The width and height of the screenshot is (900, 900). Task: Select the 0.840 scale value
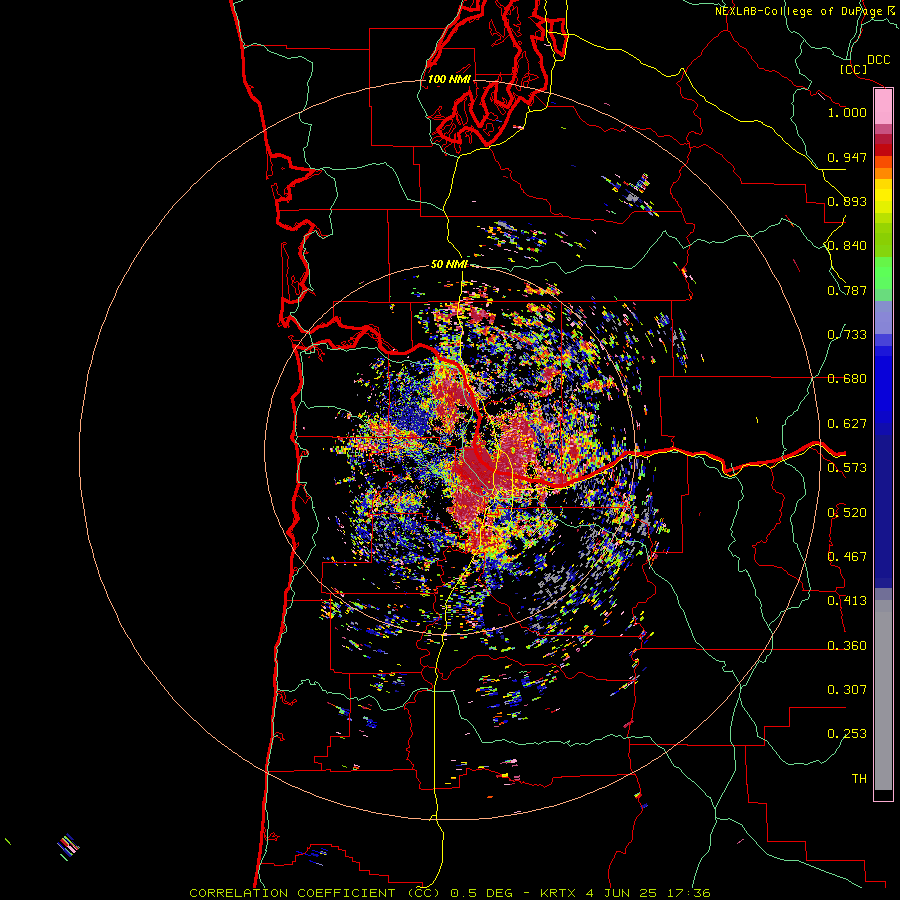(x=847, y=246)
